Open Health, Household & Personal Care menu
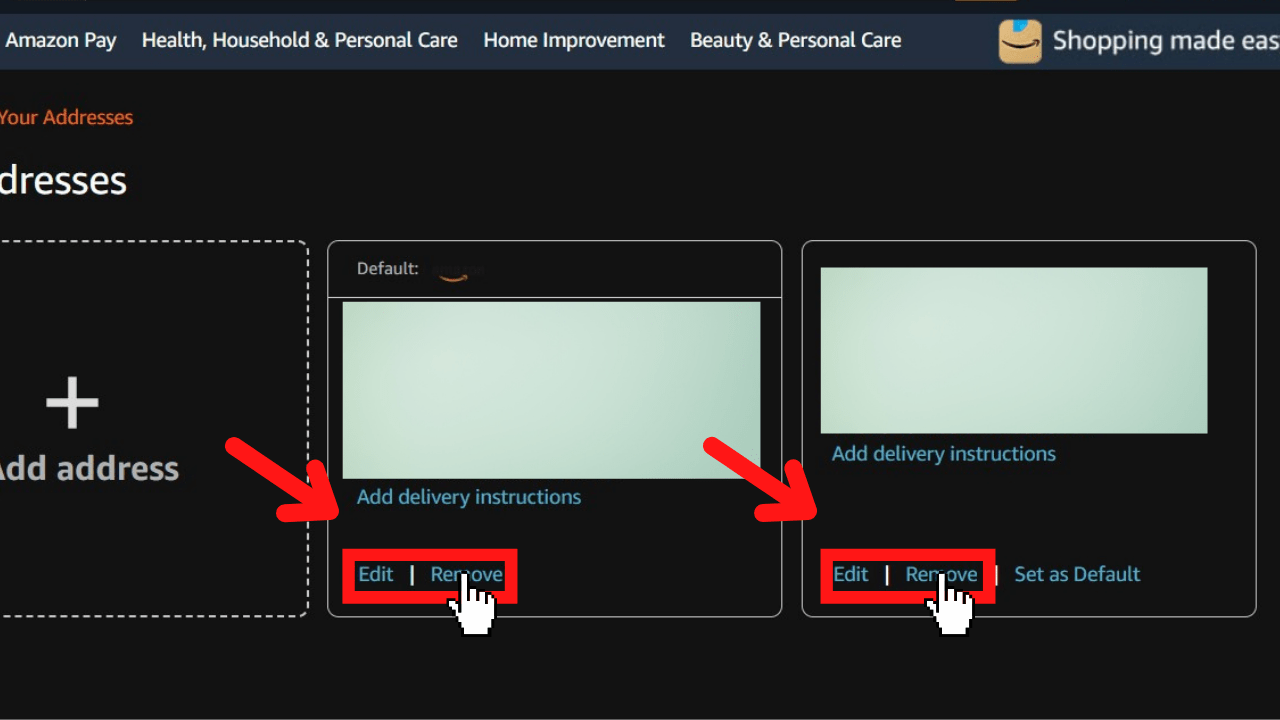This screenshot has width=1280, height=720. [299, 41]
